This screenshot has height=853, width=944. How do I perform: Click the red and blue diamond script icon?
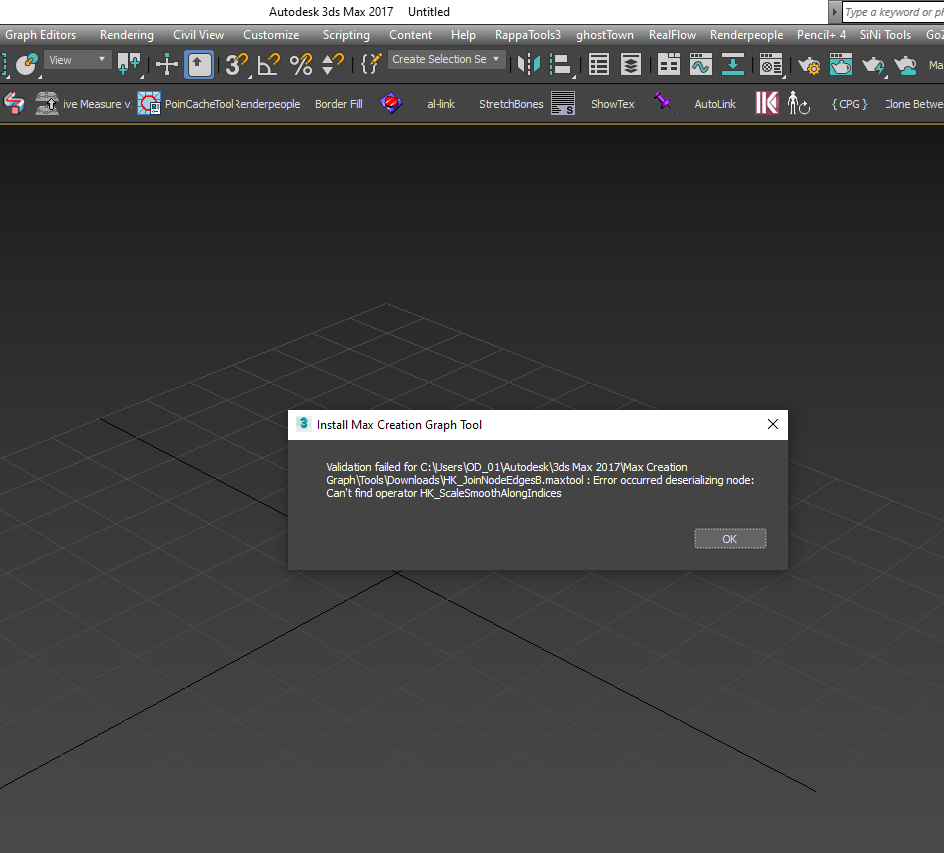(391, 103)
